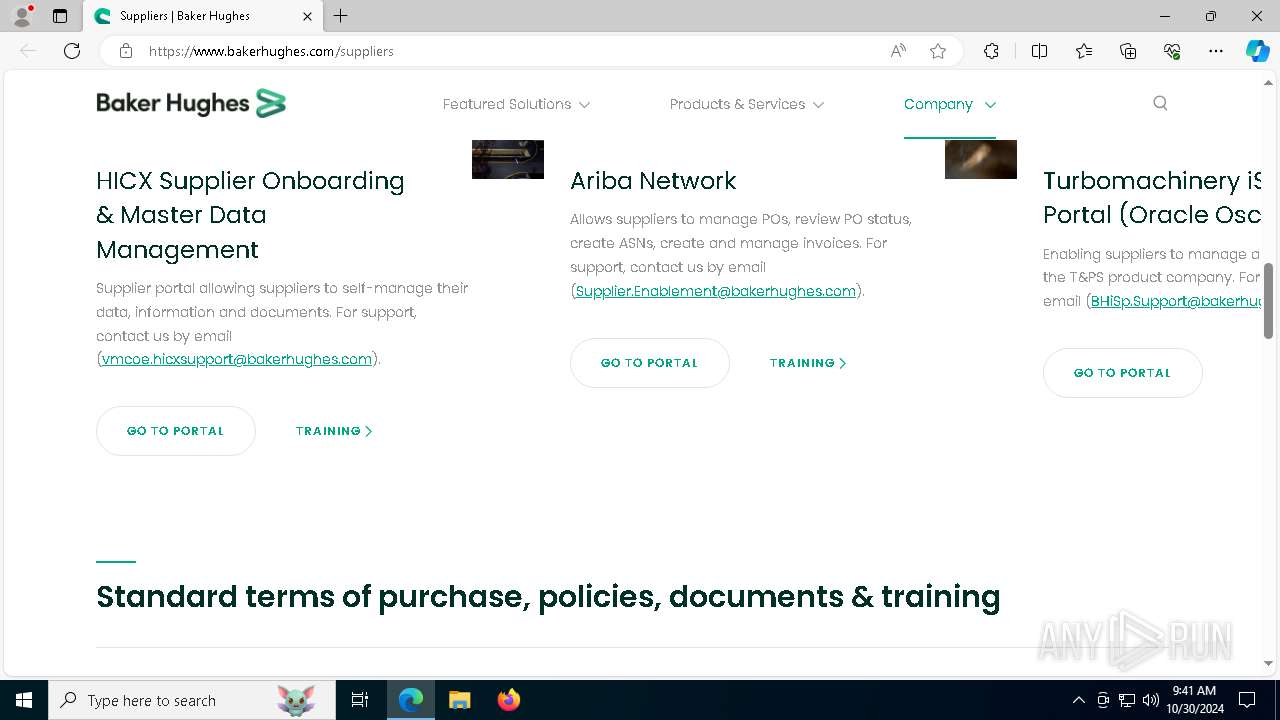Screen dimensions: 1280x720
Task: Open the notification center
Action: (x=1247, y=700)
